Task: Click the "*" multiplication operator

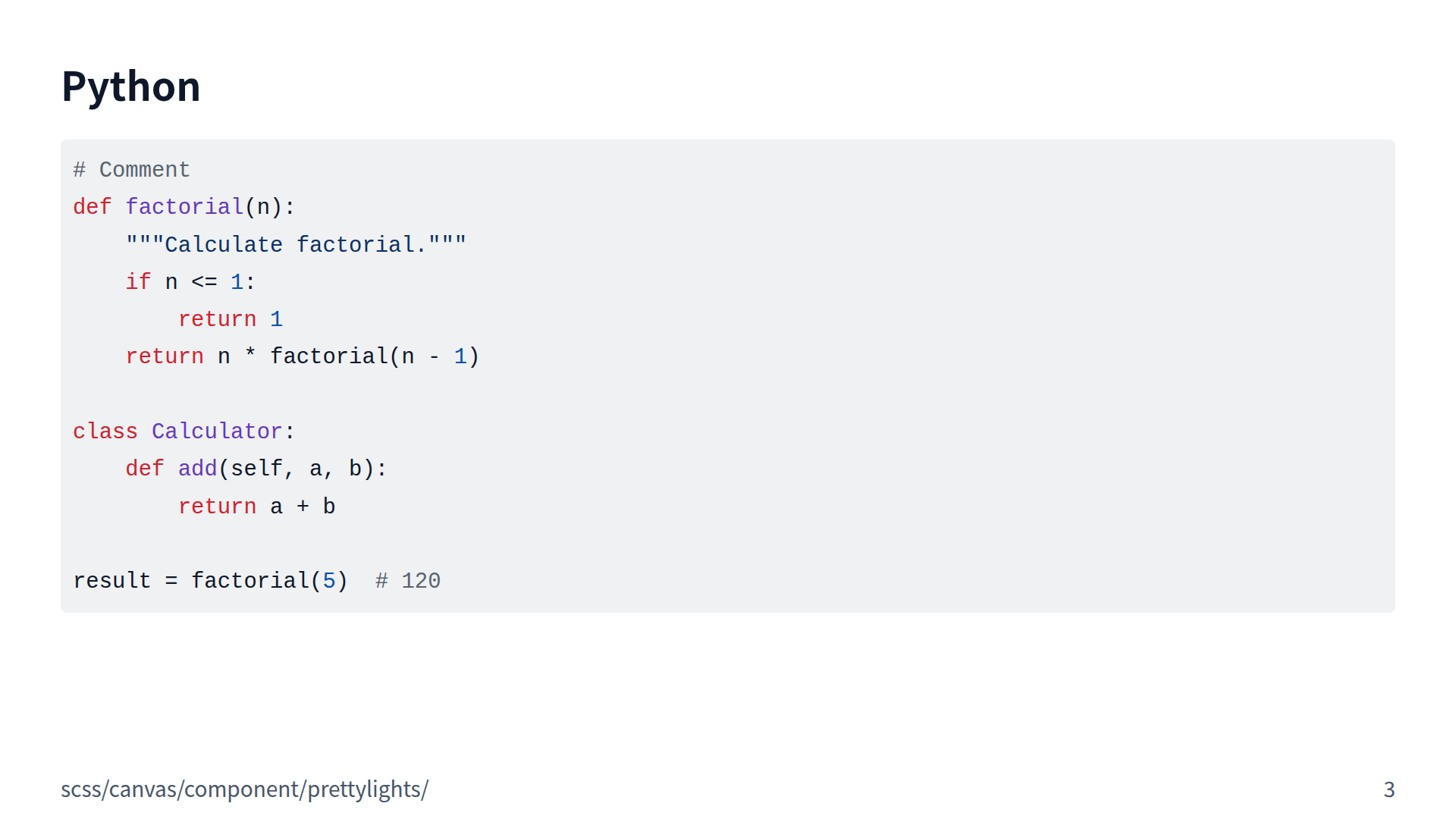Action: [250, 356]
